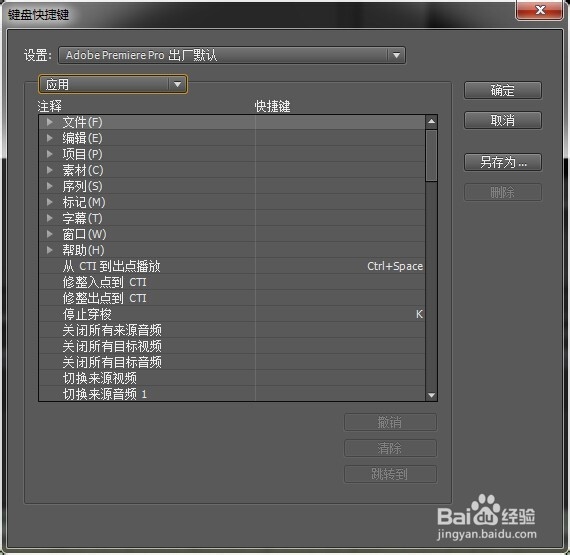The image size is (570, 555).
Task: Expand the 帮助(H) tree group
Action: [50, 250]
